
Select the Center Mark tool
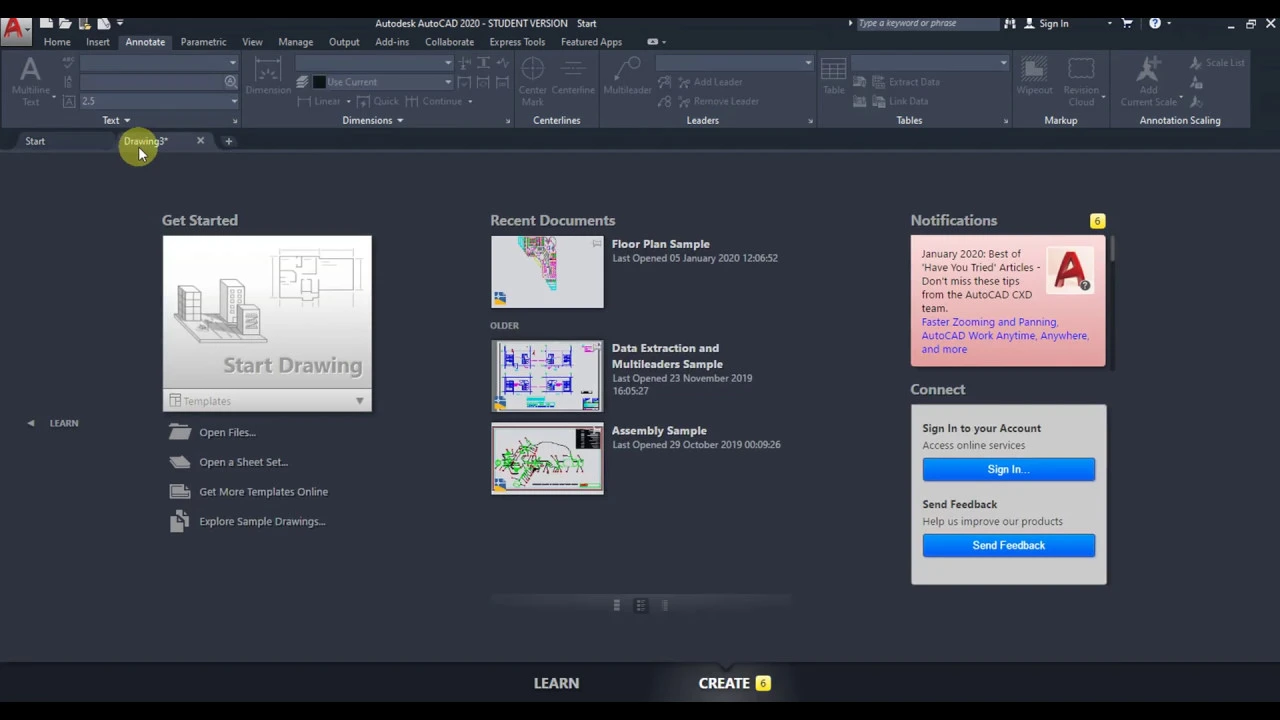[x=533, y=82]
